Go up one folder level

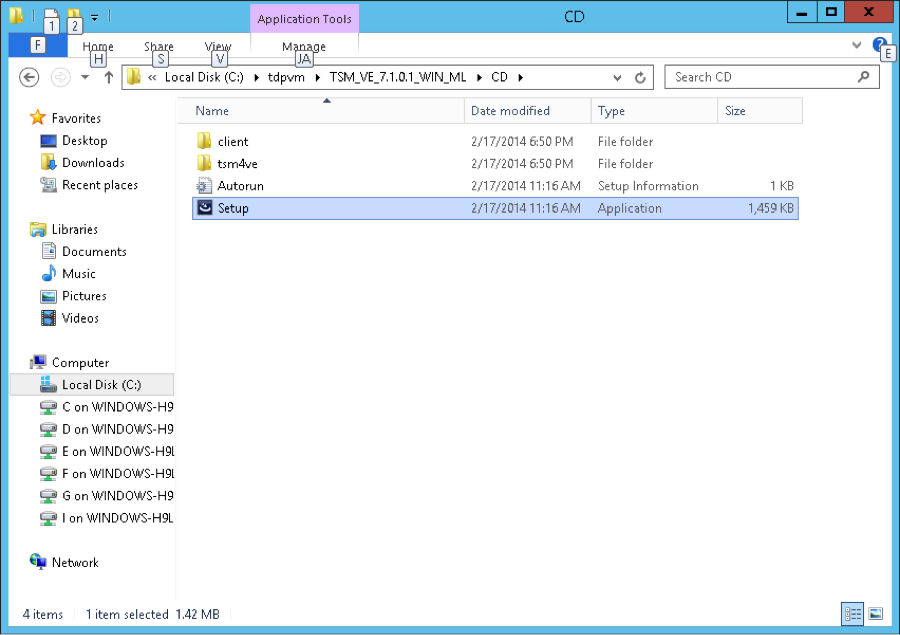pyautogui.click(x=108, y=77)
